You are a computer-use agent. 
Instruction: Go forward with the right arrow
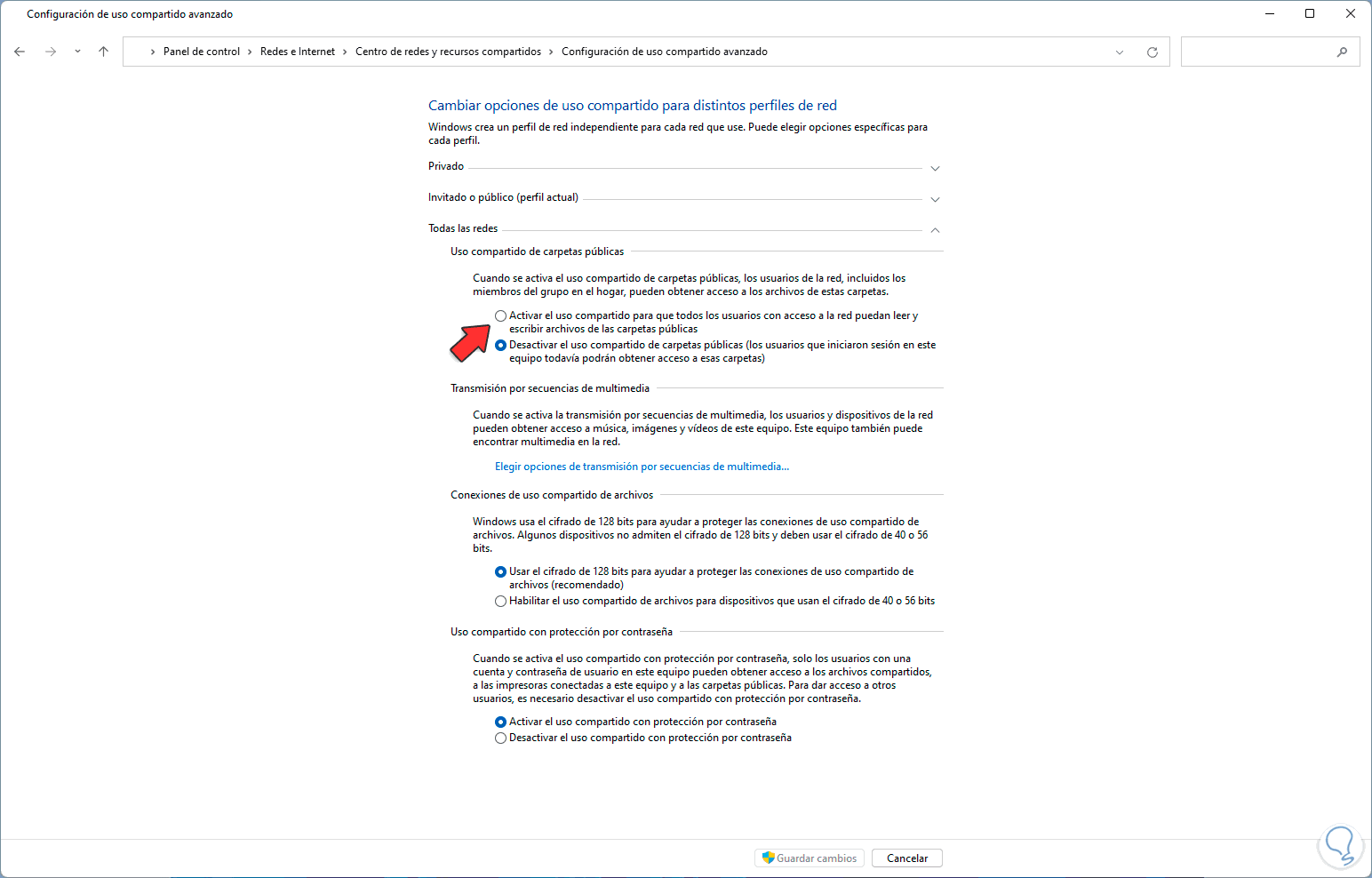click(51, 52)
